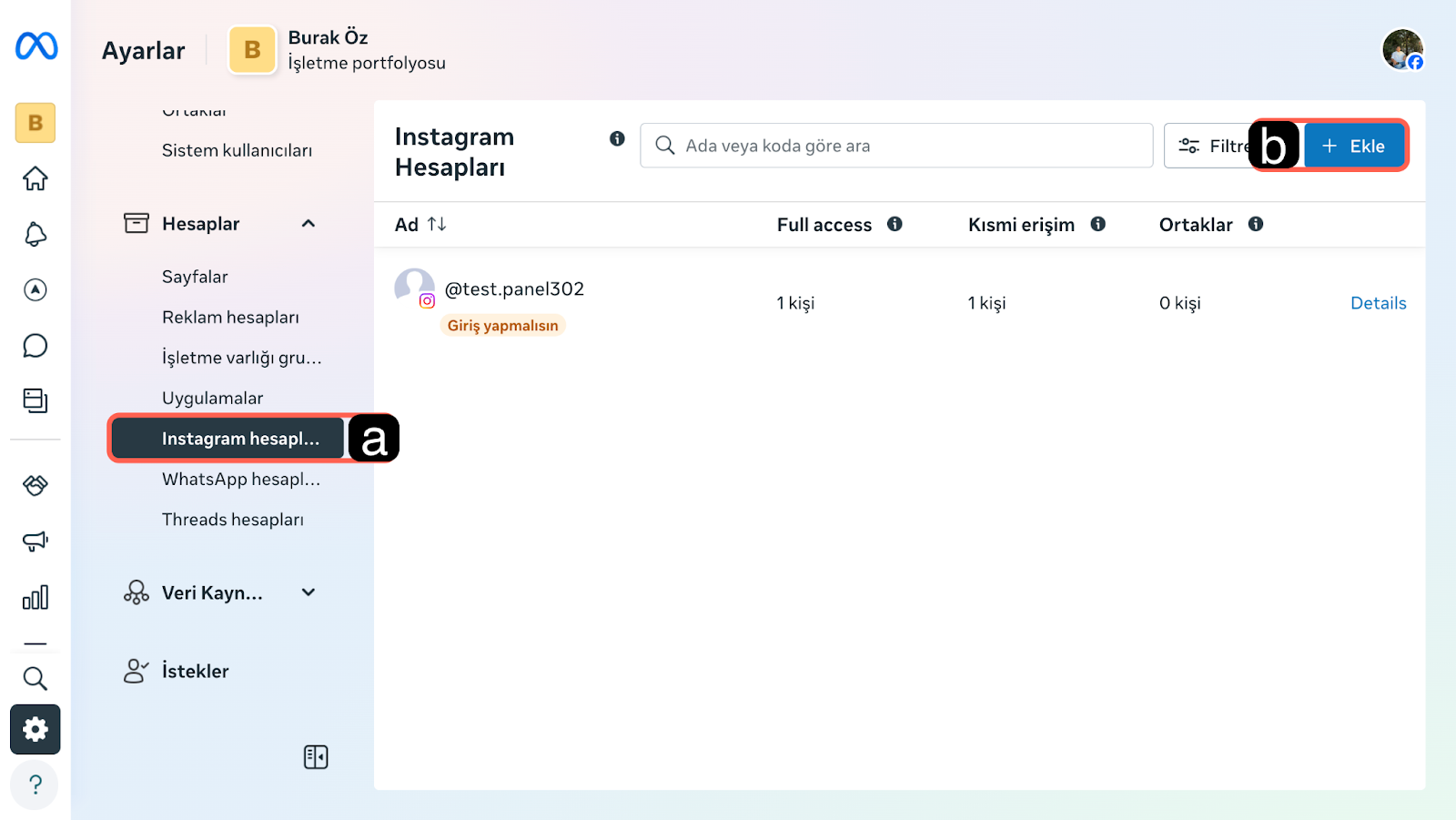Click the Meta logo icon
The width and height of the screenshot is (1456, 820).
36,46
